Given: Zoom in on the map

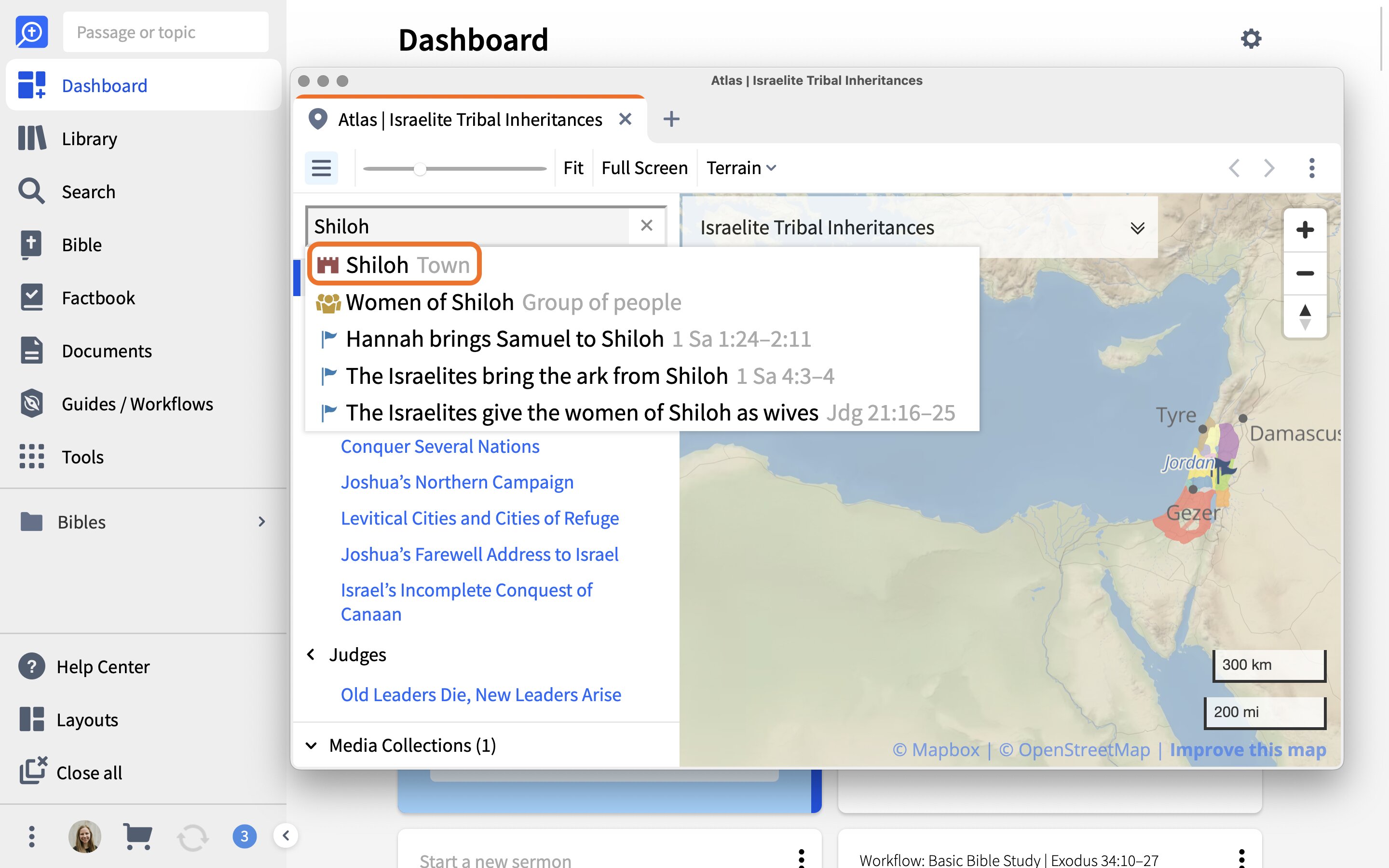Looking at the screenshot, I should tap(1305, 230).
